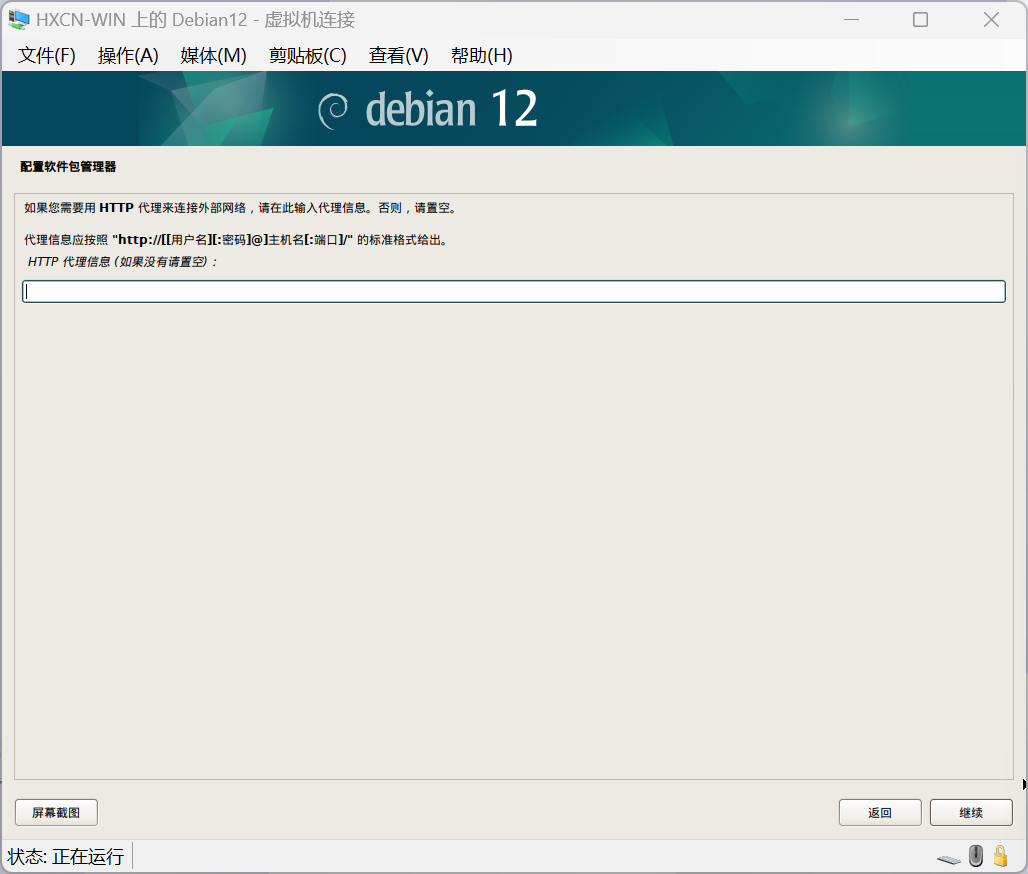
Task: Maximize the virtual machine connection window
Action: click(920, 20)
